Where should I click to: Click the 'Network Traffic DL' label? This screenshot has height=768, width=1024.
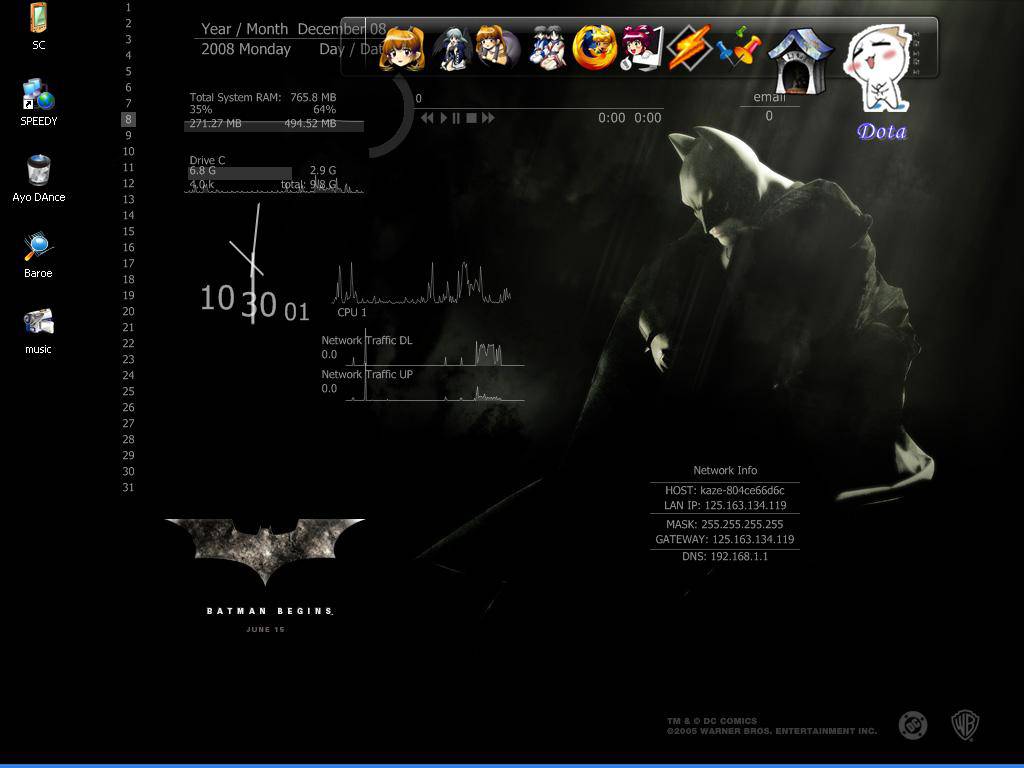pyautogui.click(x=366, y=340)
